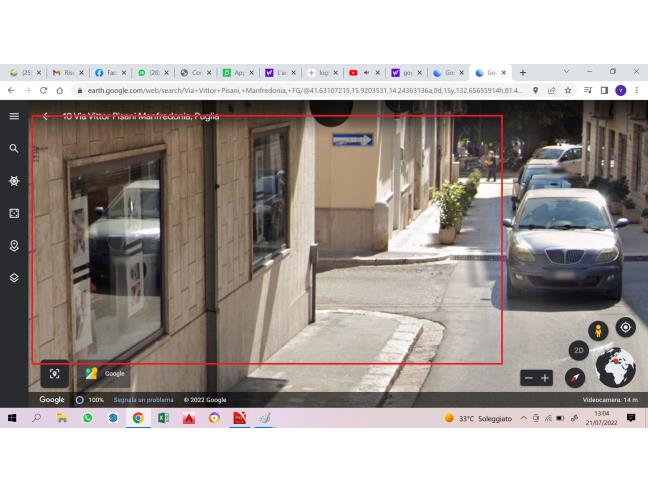Bookmark this page with the star icon

point(568,90)
